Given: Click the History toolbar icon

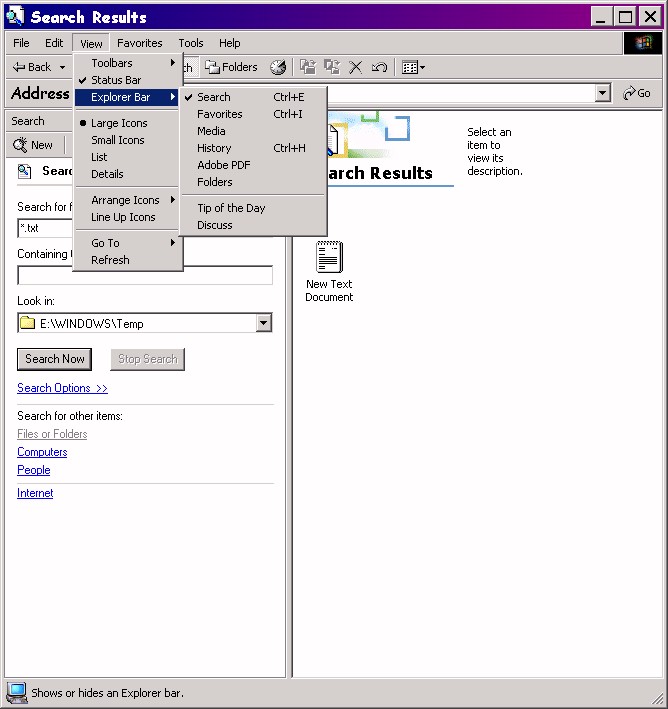Looking at the screenshot, I should point(278,67).
